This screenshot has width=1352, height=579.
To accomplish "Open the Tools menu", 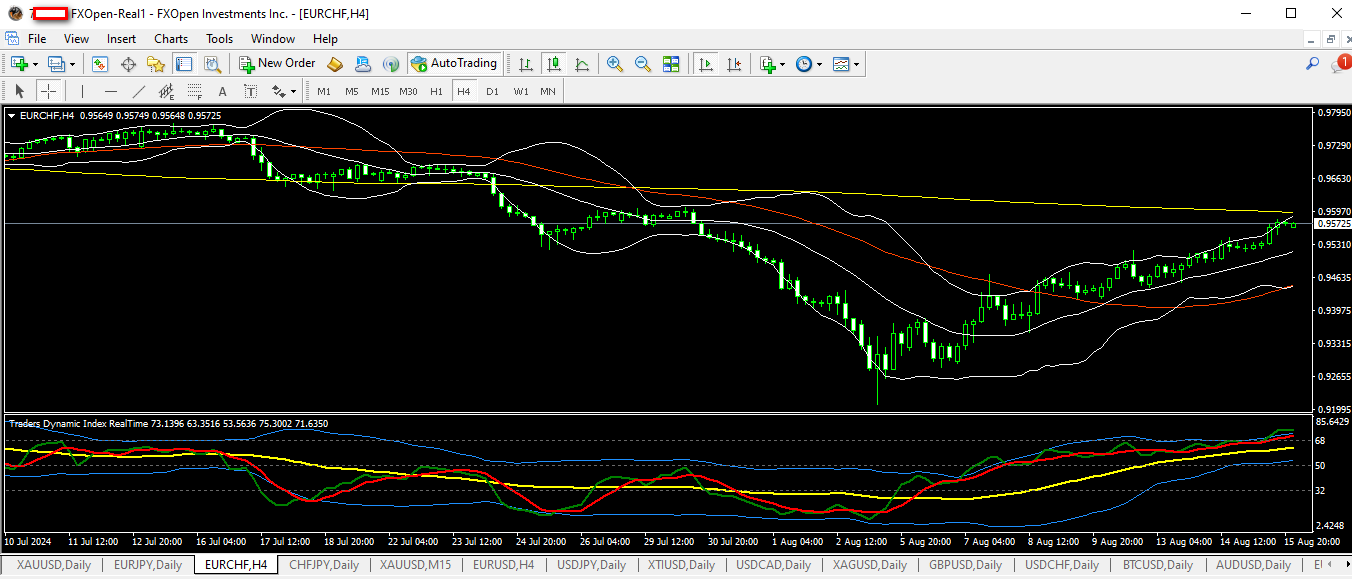I will [x=219, y=39].
